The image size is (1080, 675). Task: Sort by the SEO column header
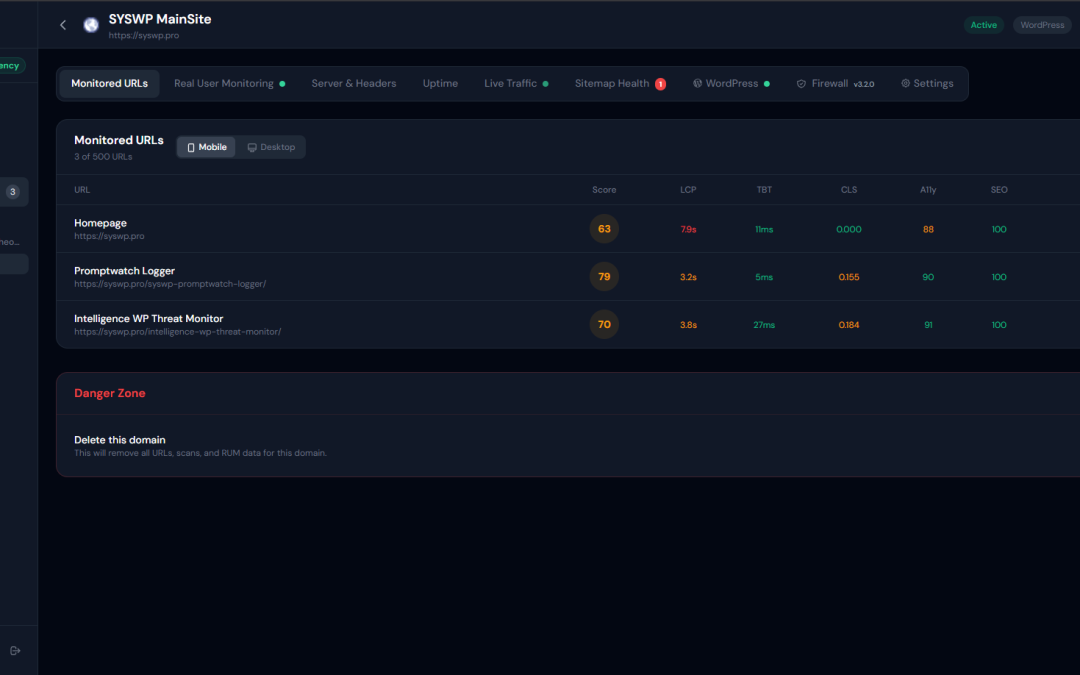coord(999,190)
